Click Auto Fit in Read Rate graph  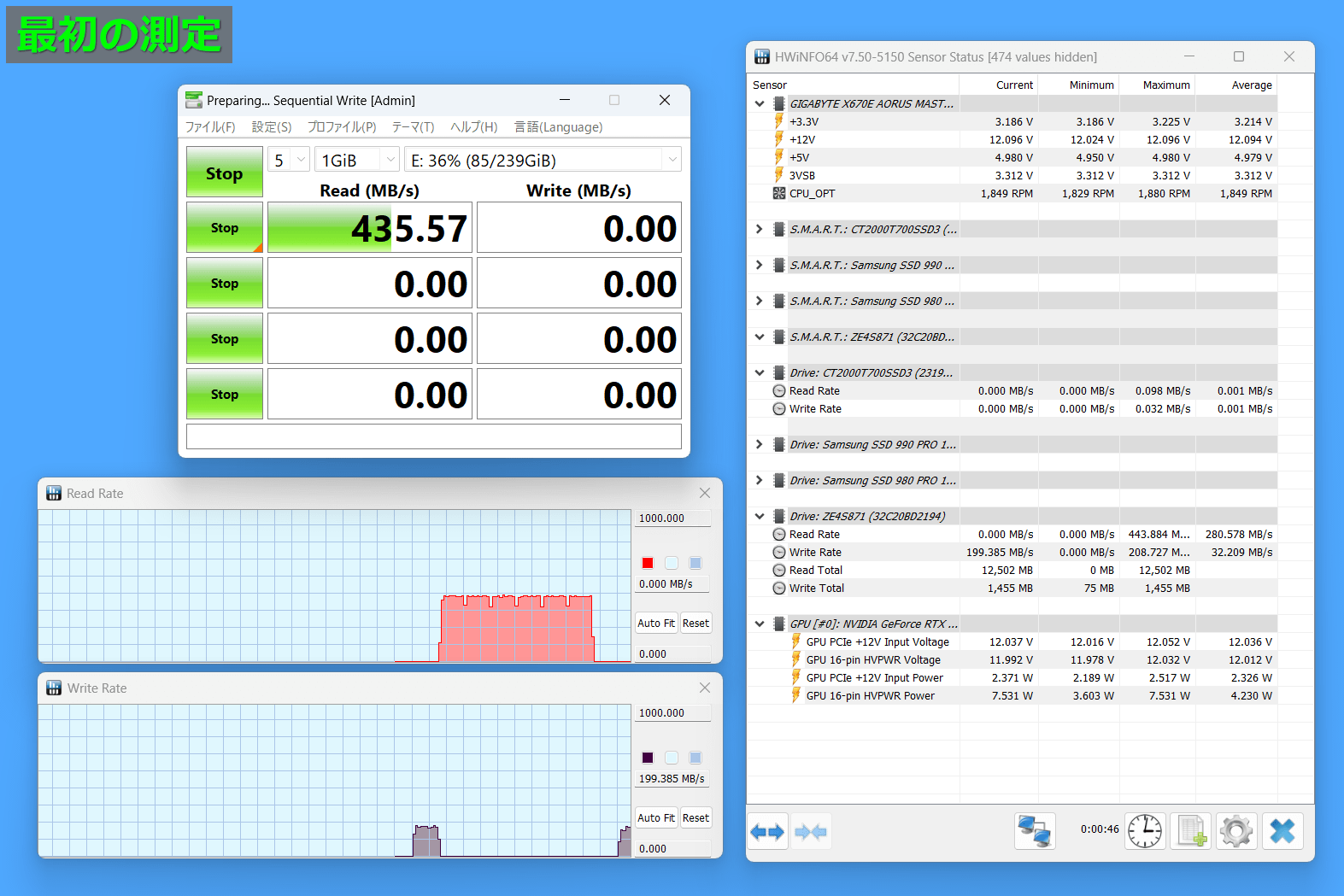655,623
